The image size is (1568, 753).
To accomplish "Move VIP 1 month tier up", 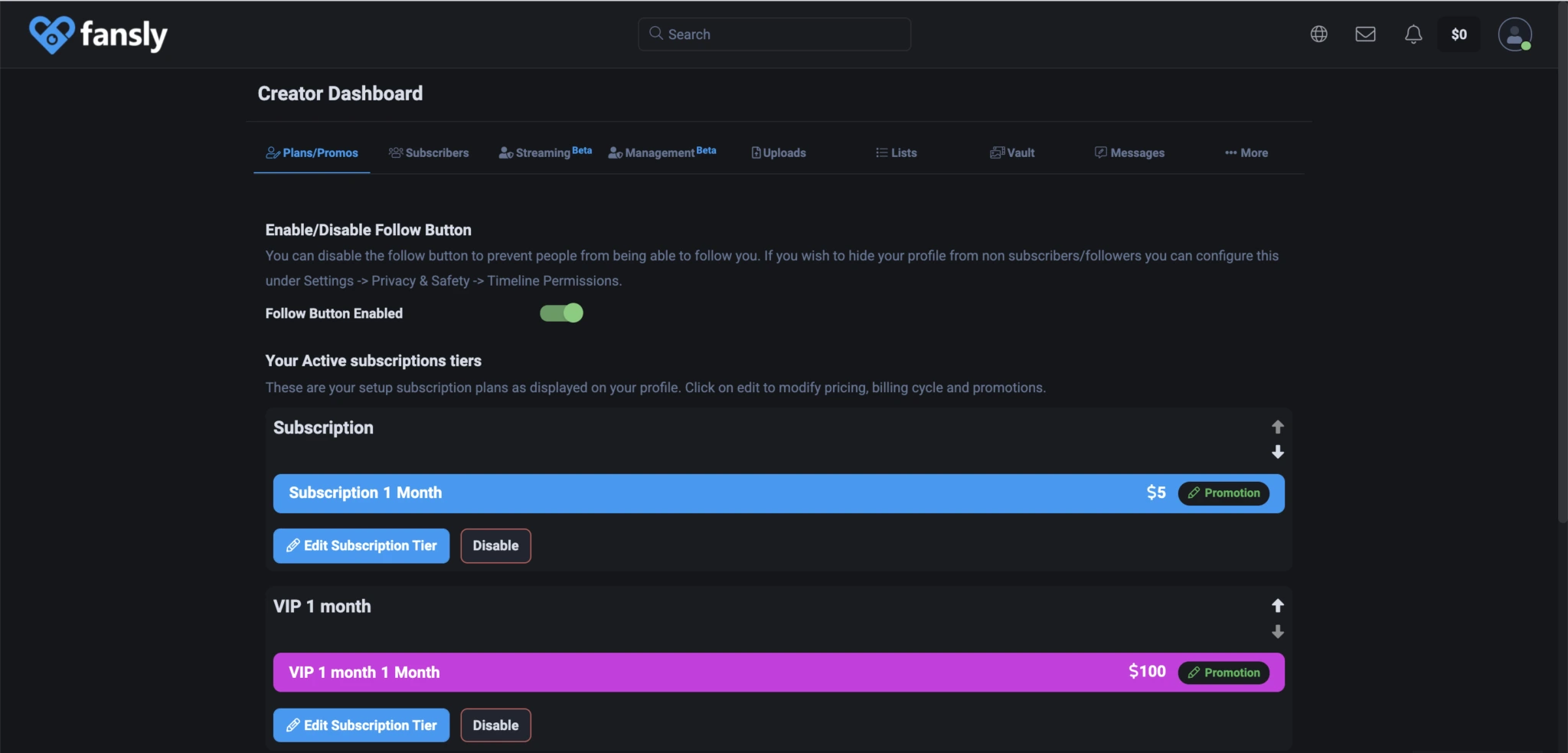I will point(1277,606).
